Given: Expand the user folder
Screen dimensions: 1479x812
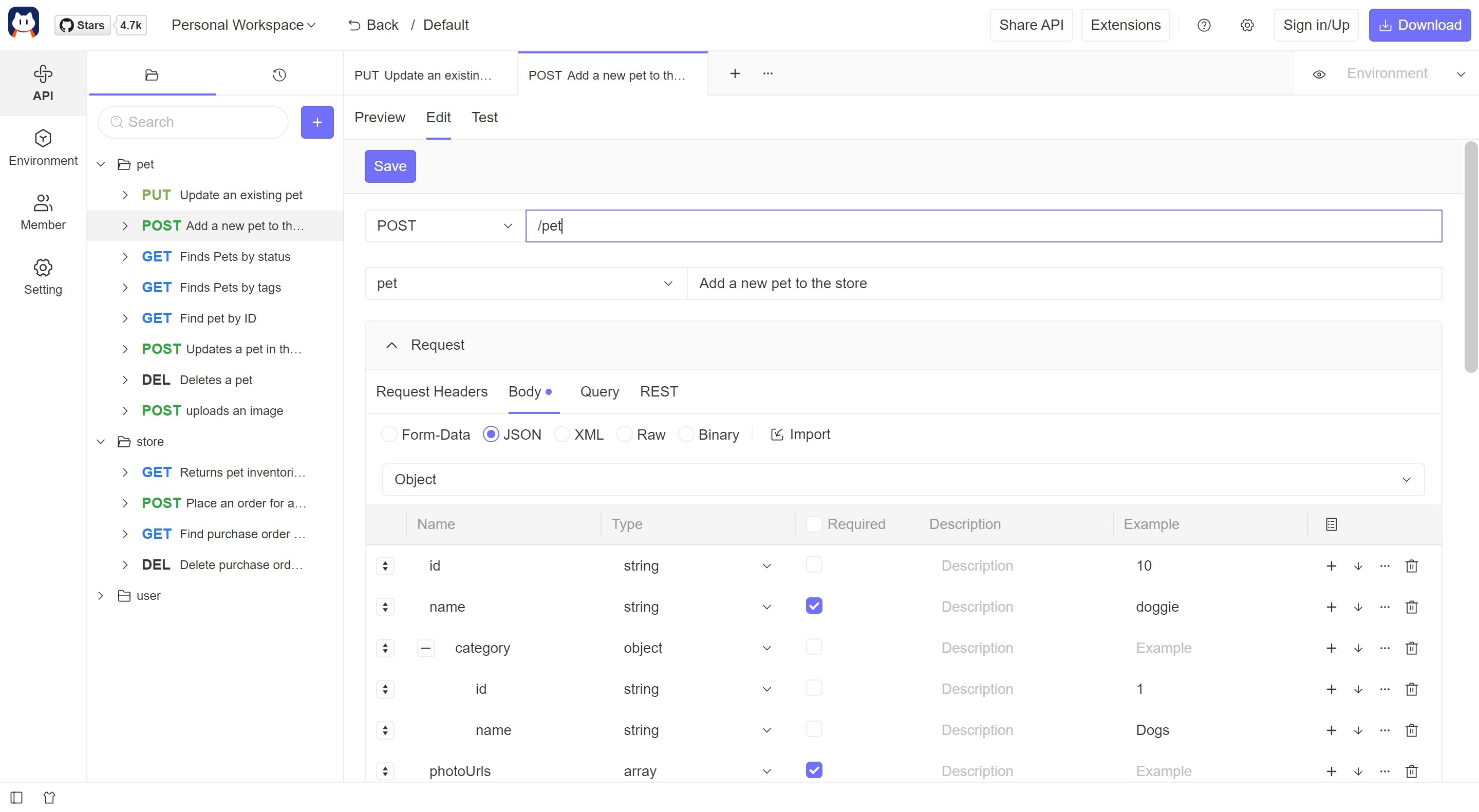Looking at the screenshot, I should pyautogui.click(x=101, y=596).
